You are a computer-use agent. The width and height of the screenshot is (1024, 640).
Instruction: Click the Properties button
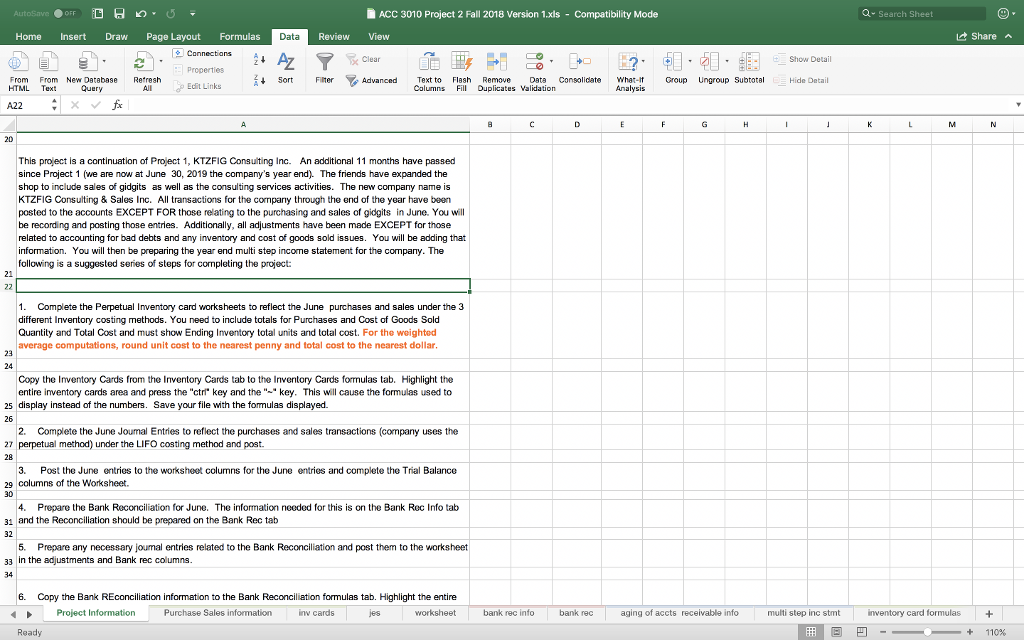pos(199,70)
